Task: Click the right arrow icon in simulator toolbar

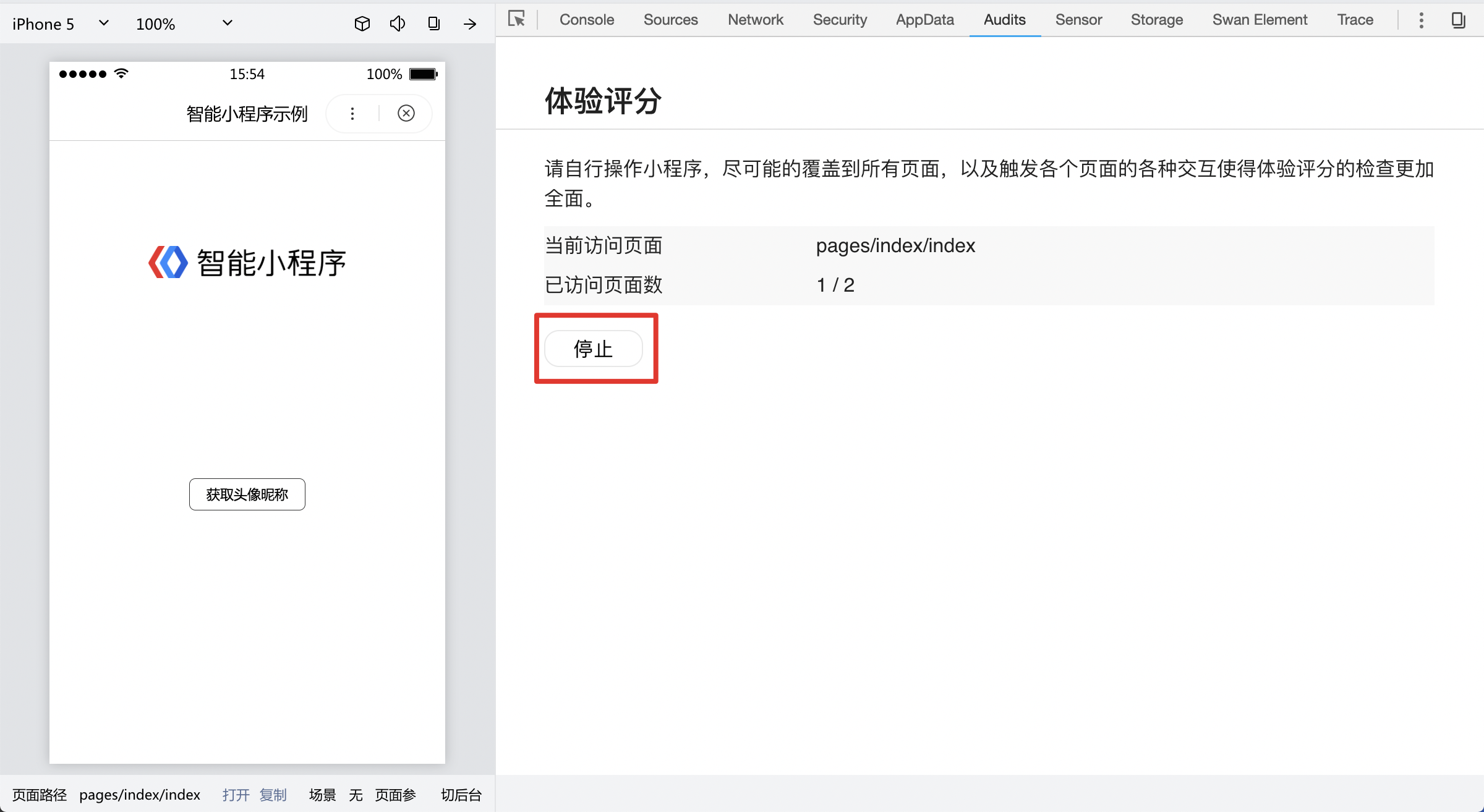Action: 470,23
